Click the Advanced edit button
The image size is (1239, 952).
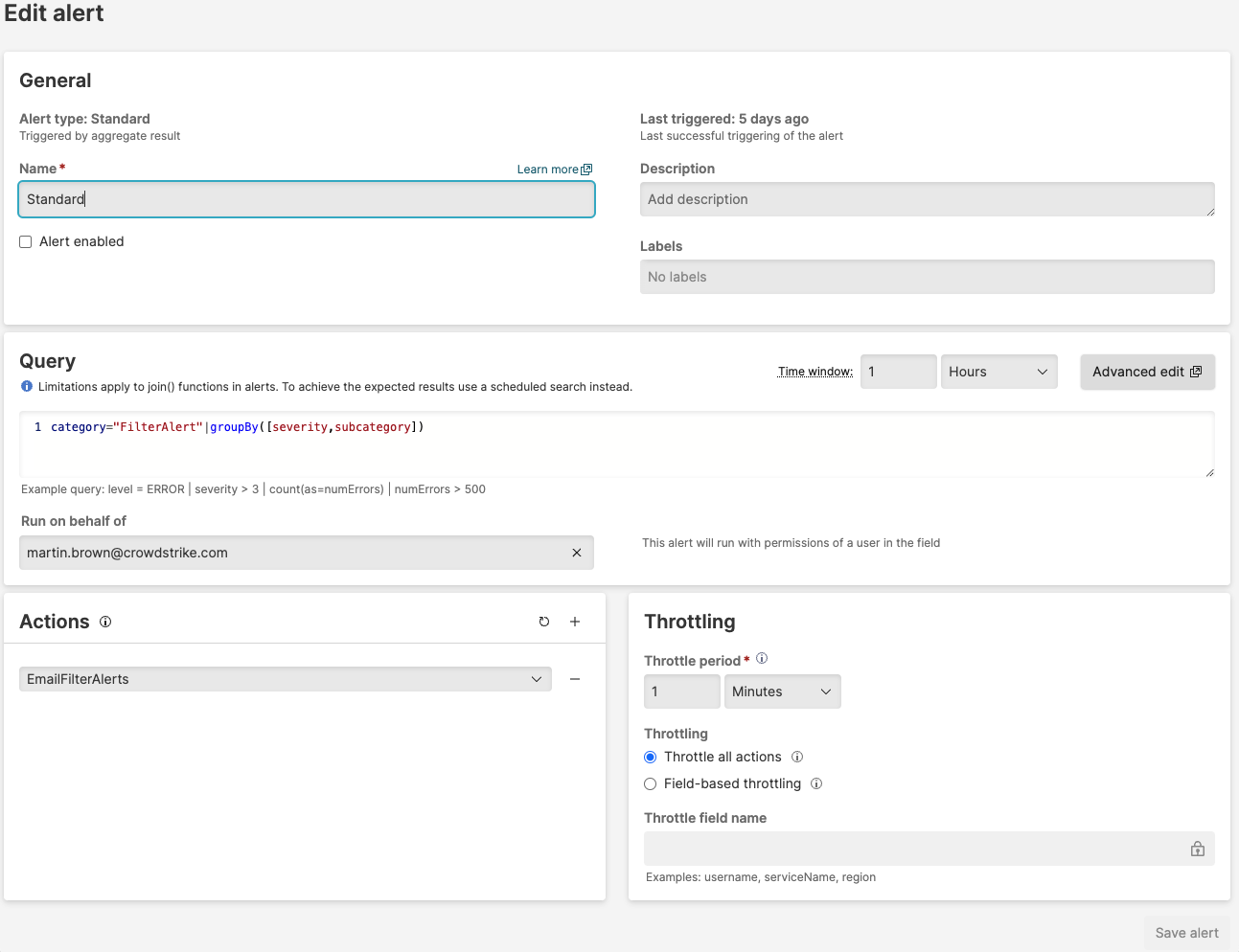[1147, 372]
